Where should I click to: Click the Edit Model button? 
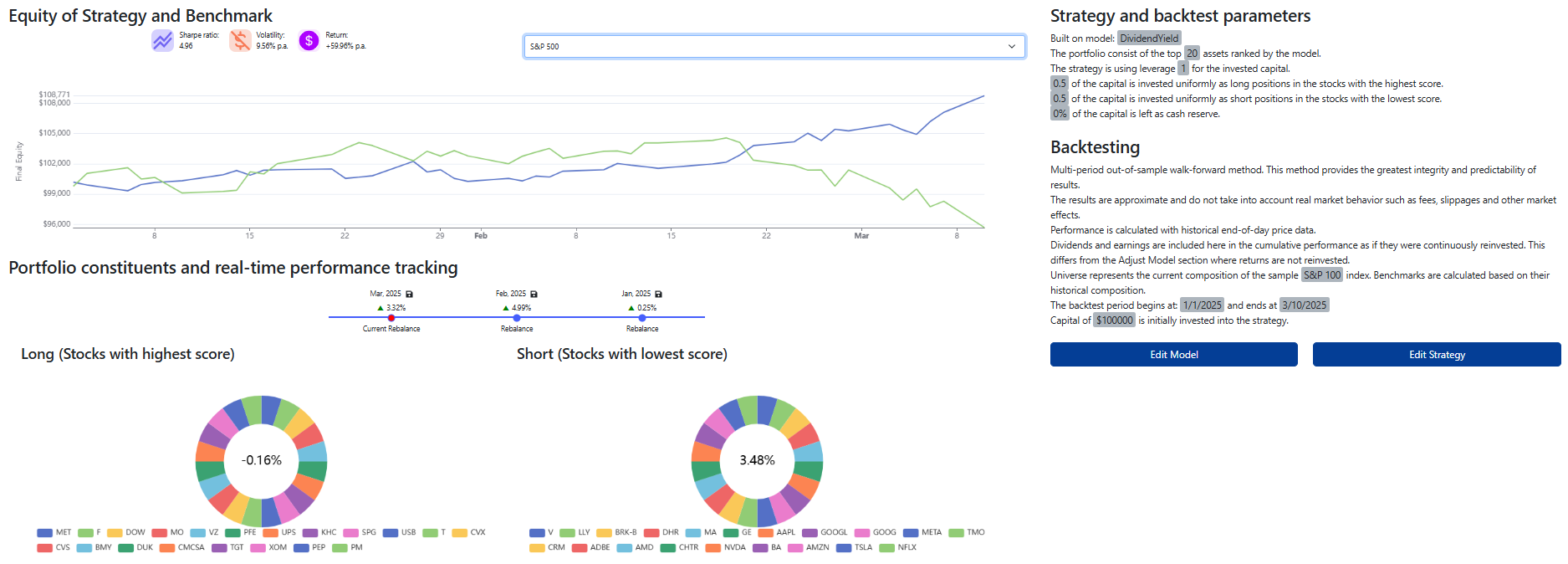point(1173,355)
